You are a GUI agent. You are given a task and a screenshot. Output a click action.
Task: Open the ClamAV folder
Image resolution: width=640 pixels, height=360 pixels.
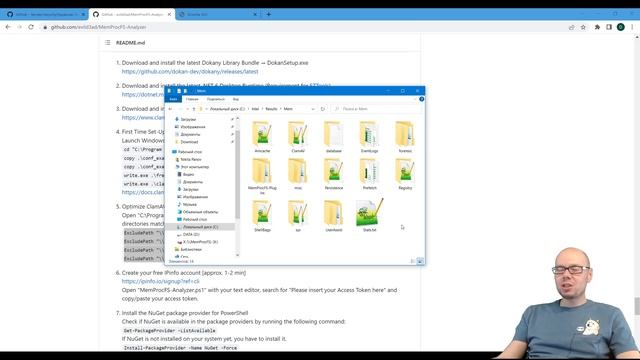(x=298, y=137)
